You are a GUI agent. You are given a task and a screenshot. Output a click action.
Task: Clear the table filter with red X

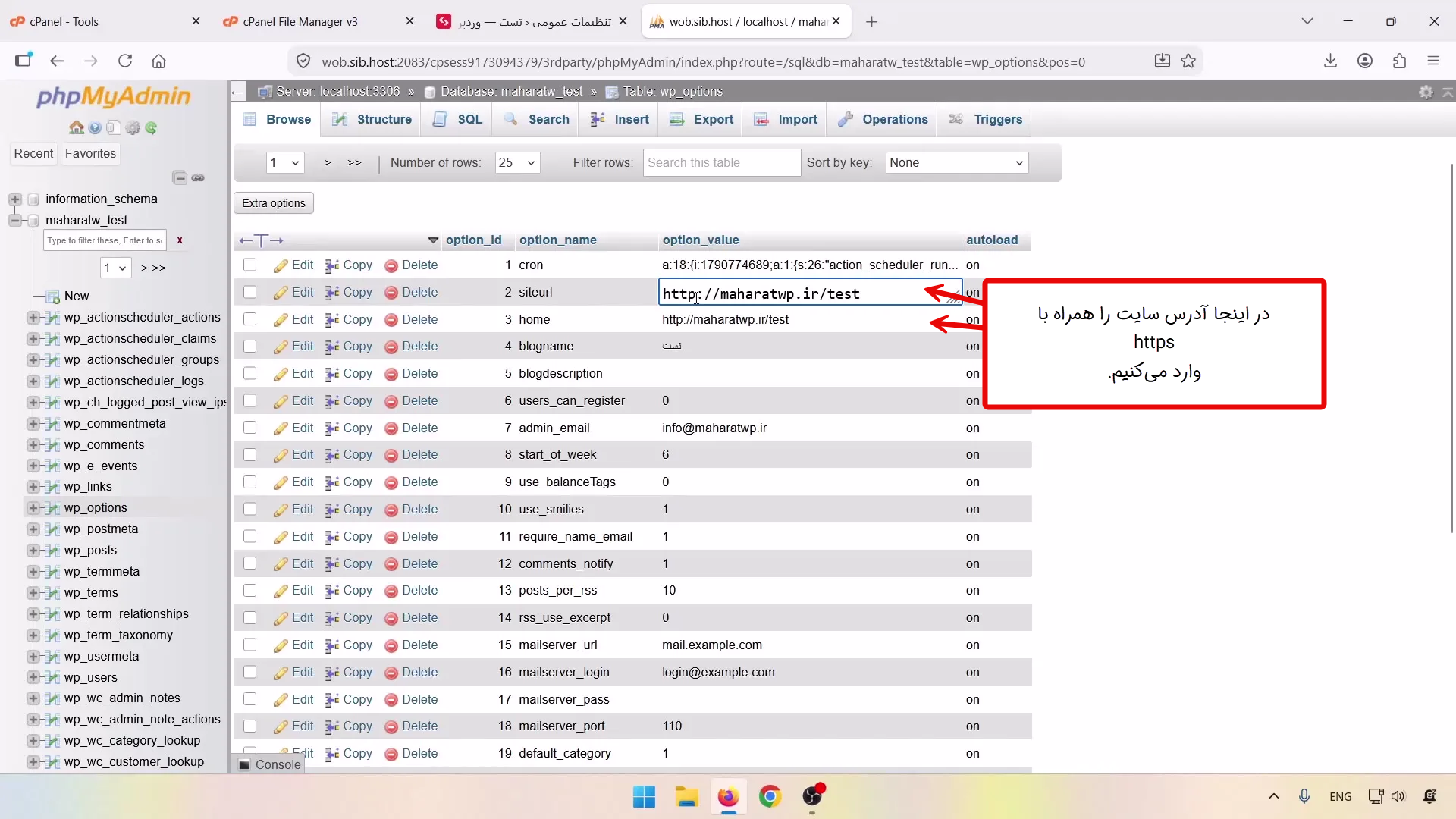(180, 240)
